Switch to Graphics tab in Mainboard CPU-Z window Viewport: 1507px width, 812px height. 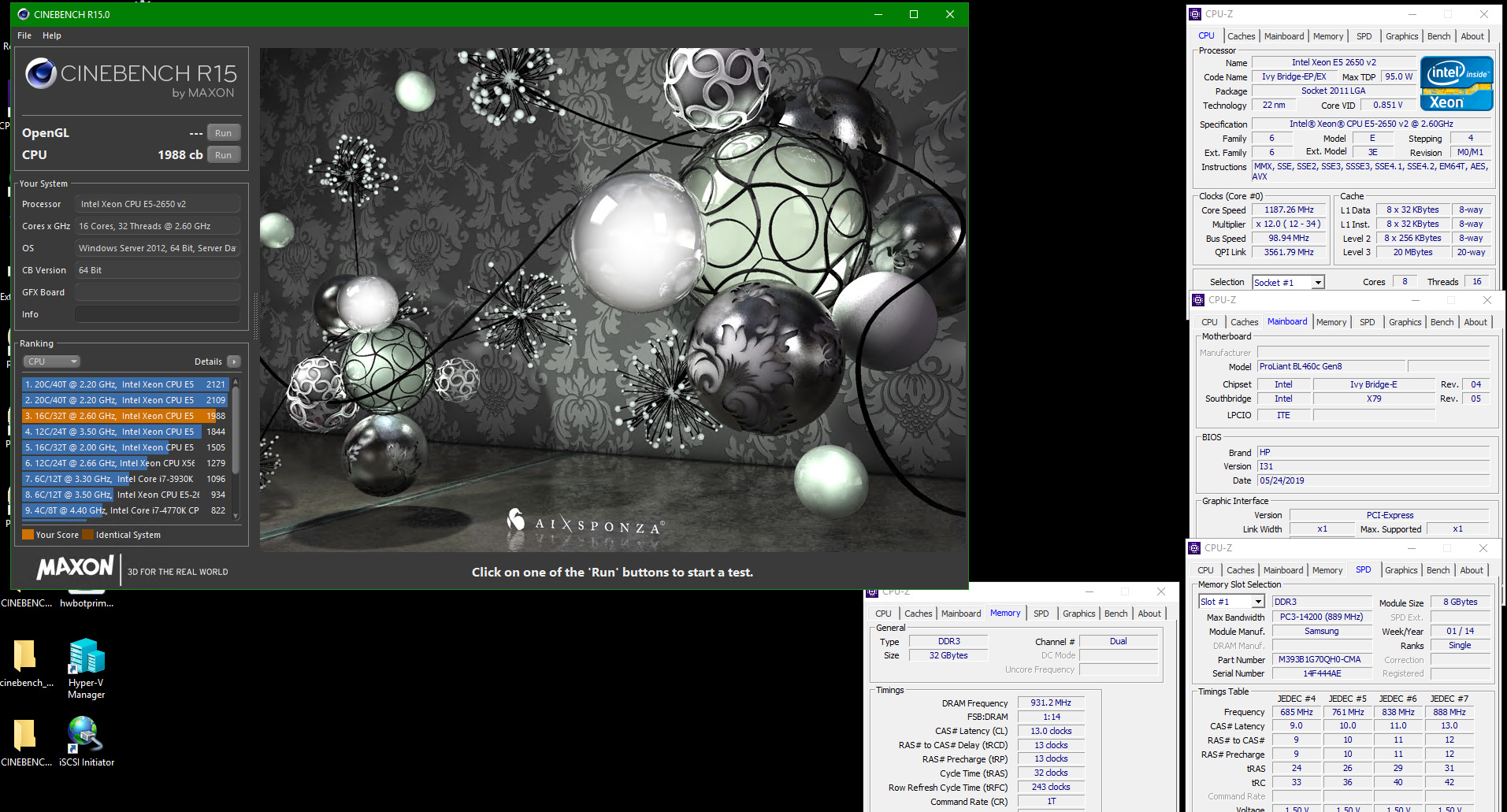1405,322
